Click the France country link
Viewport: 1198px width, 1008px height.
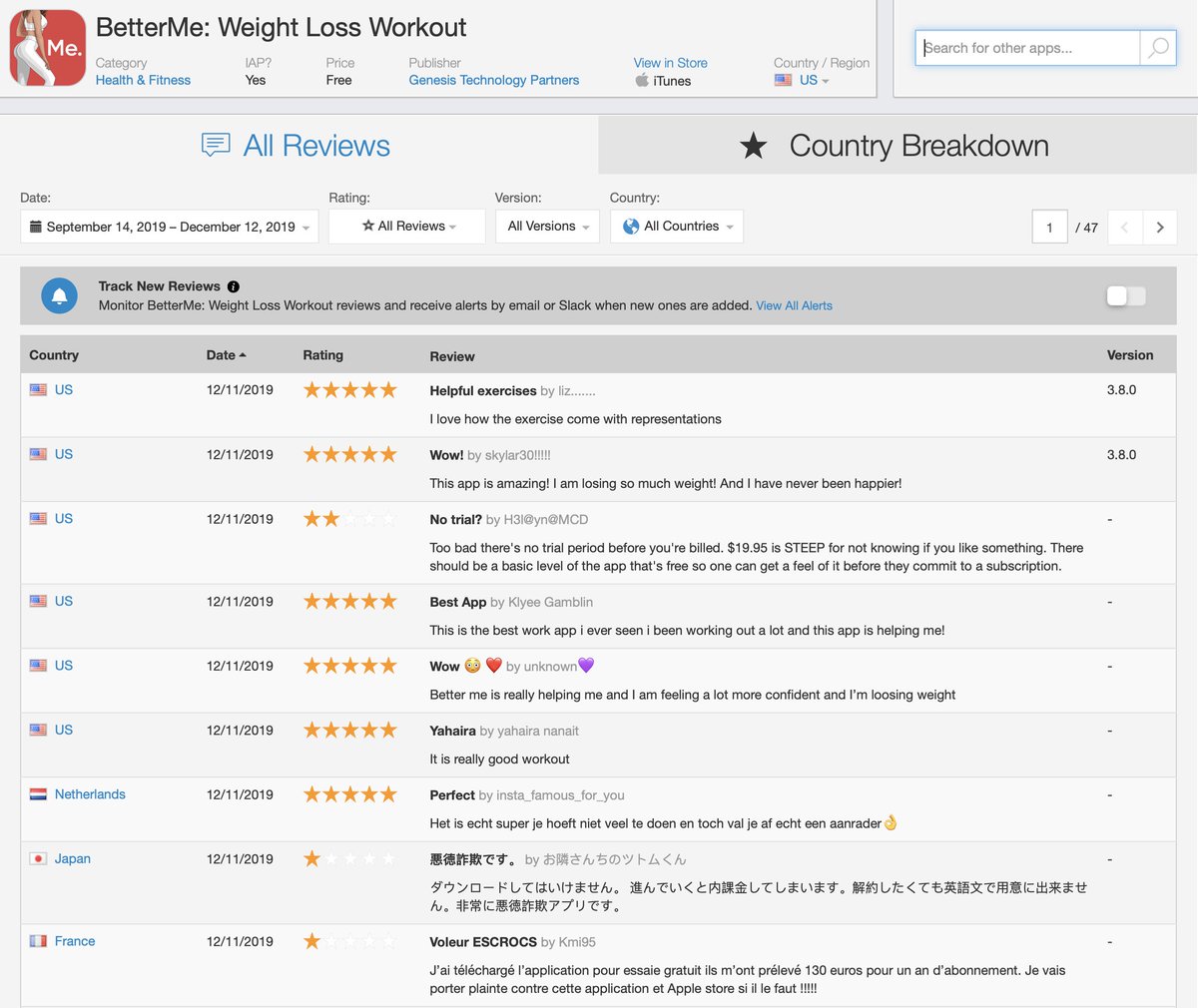(x=75, y=941)
